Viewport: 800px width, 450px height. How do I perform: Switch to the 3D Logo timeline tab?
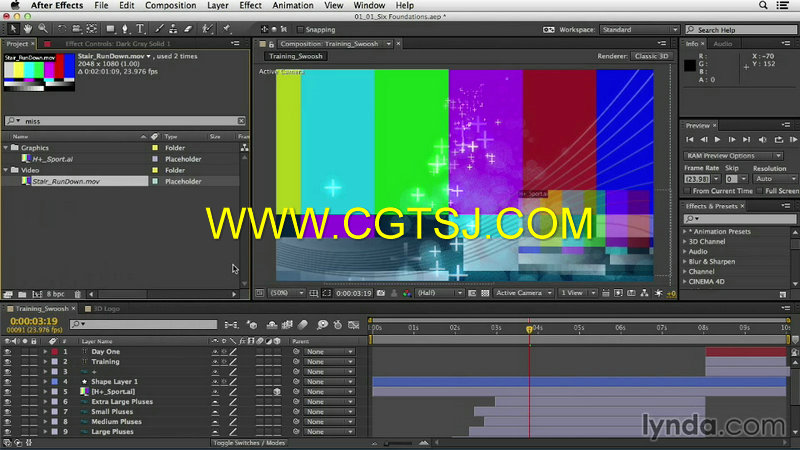point(106,309)
